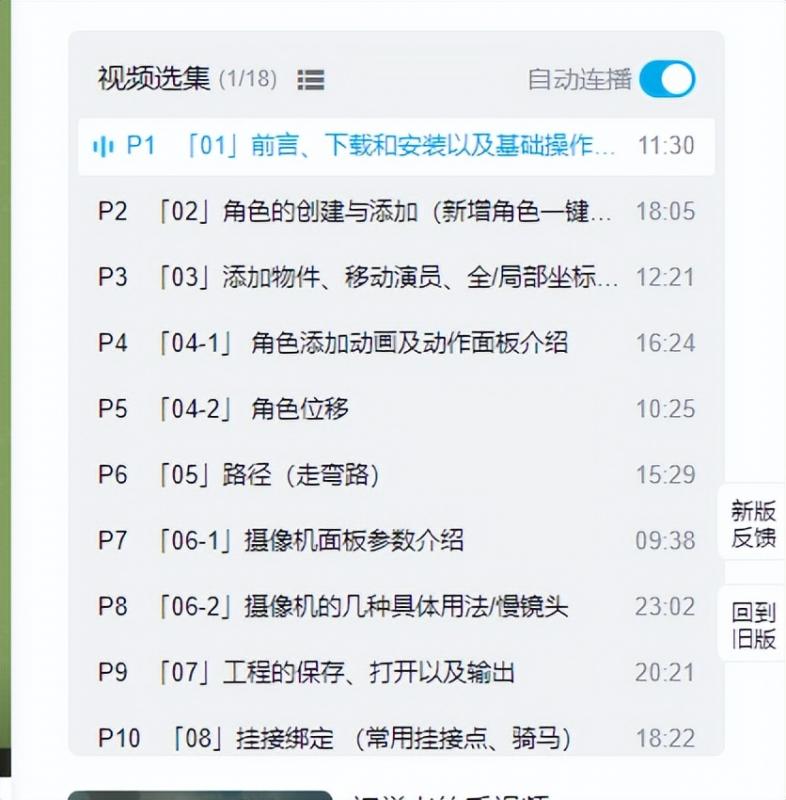Viewport: 786px width, 800px height.
Task: Click the 回到旧版 button
Action: (x=752, y=625)
